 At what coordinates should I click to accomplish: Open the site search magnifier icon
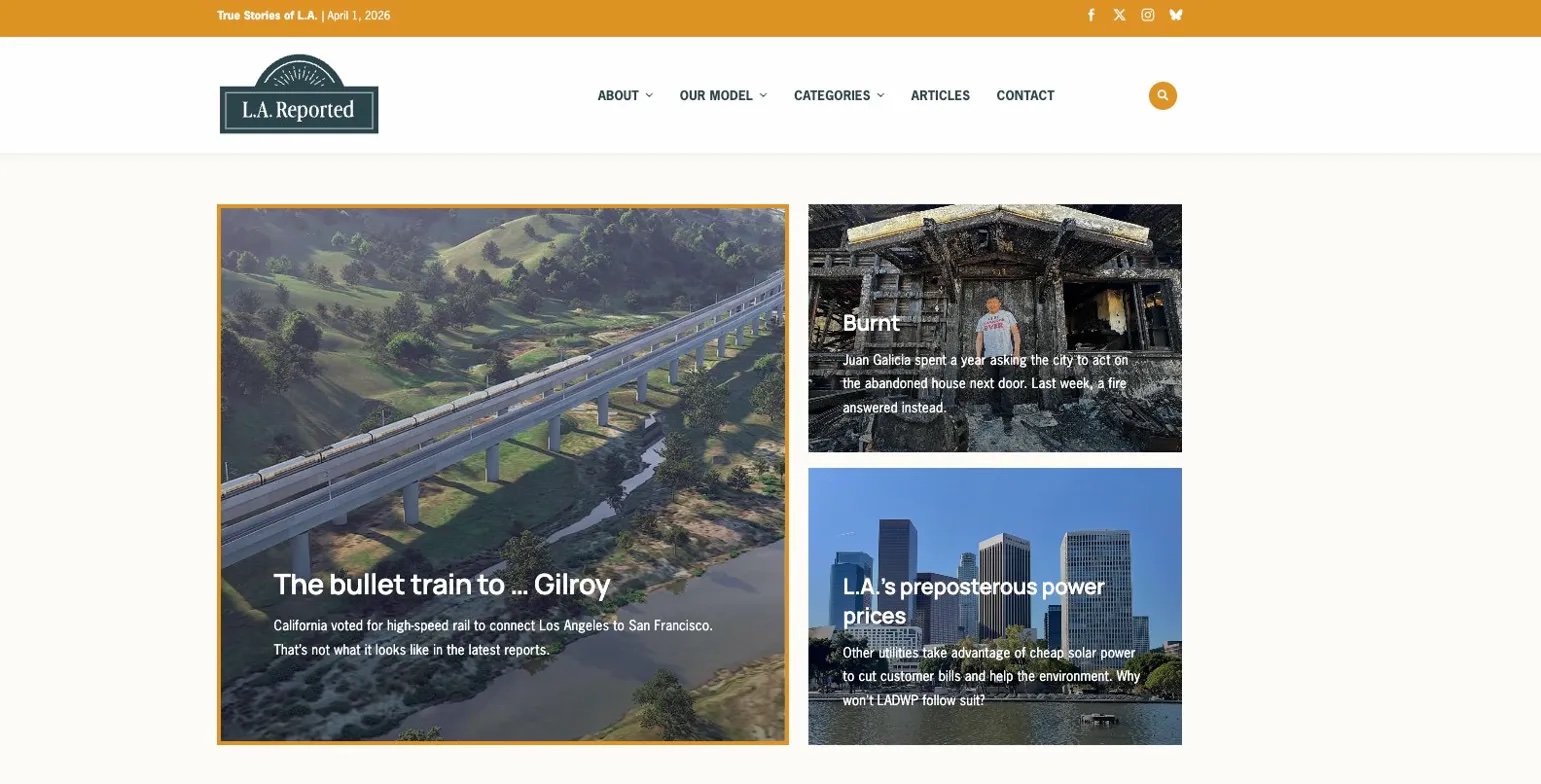[1162, 95]
